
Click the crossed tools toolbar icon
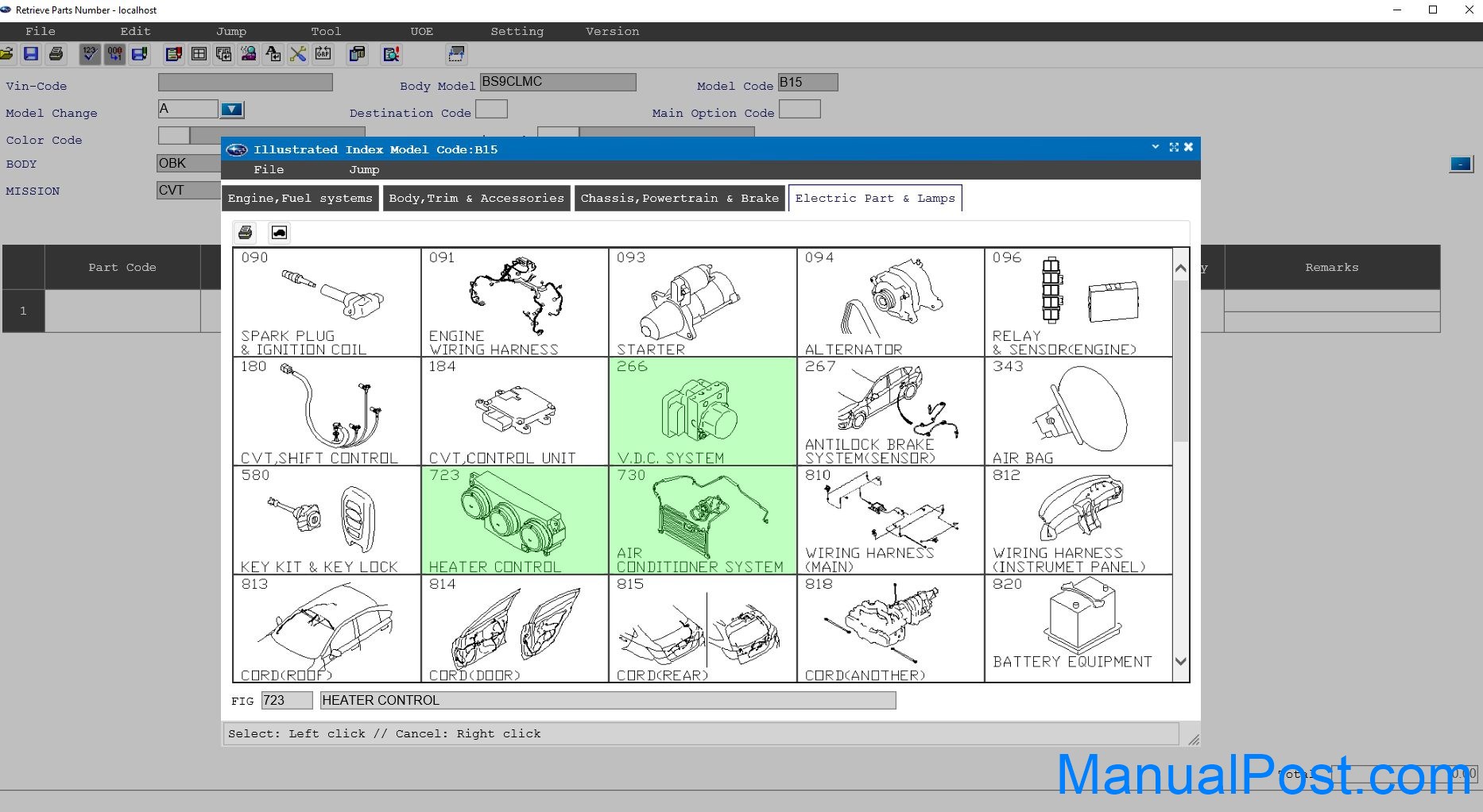tap(298, 54)
